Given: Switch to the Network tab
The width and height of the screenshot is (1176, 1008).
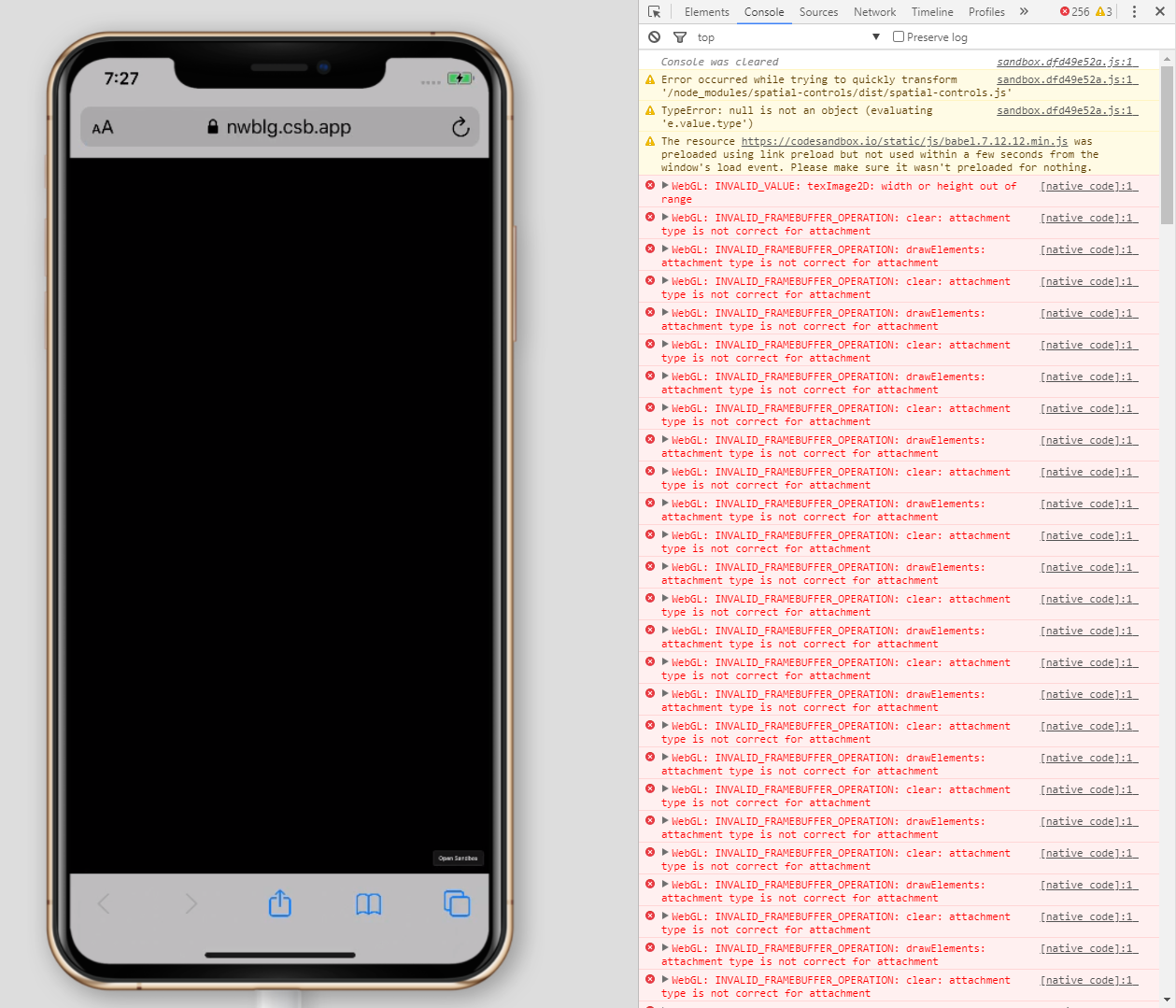Looking at the screenshot, I should click(x=874, y=11).
